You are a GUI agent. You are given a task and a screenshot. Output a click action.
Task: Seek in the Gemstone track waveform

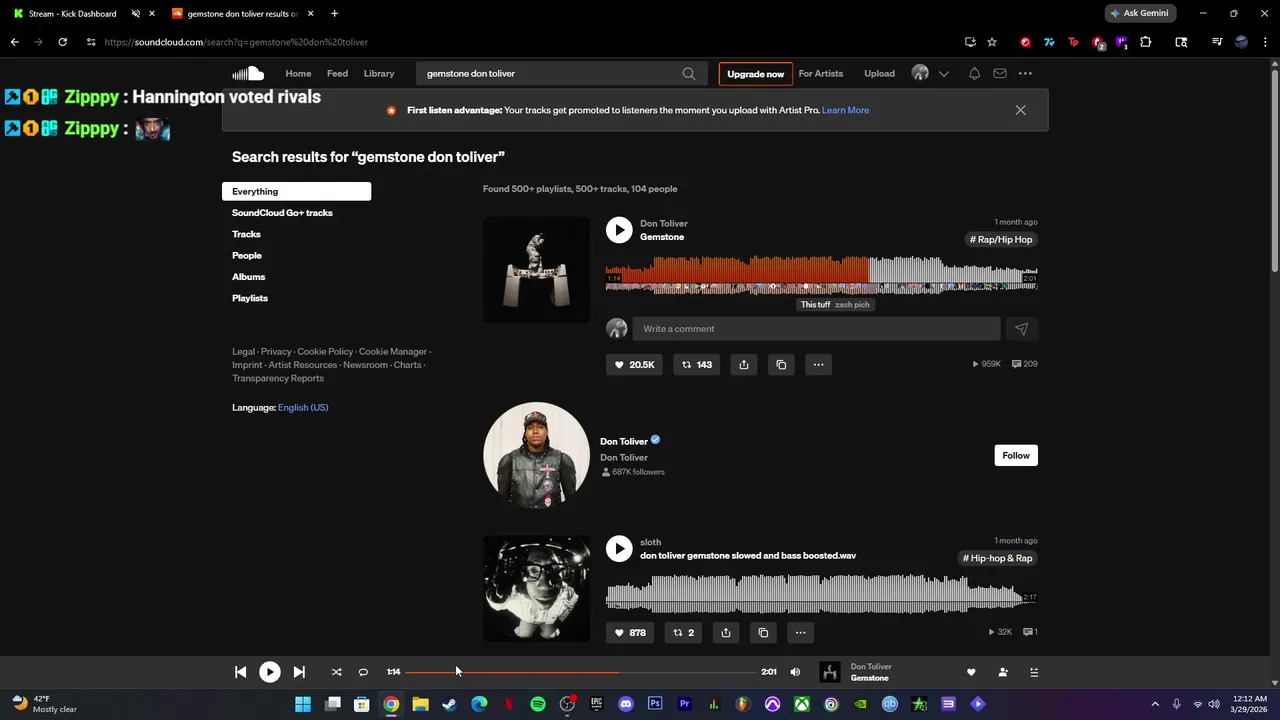tap(821, 274)
